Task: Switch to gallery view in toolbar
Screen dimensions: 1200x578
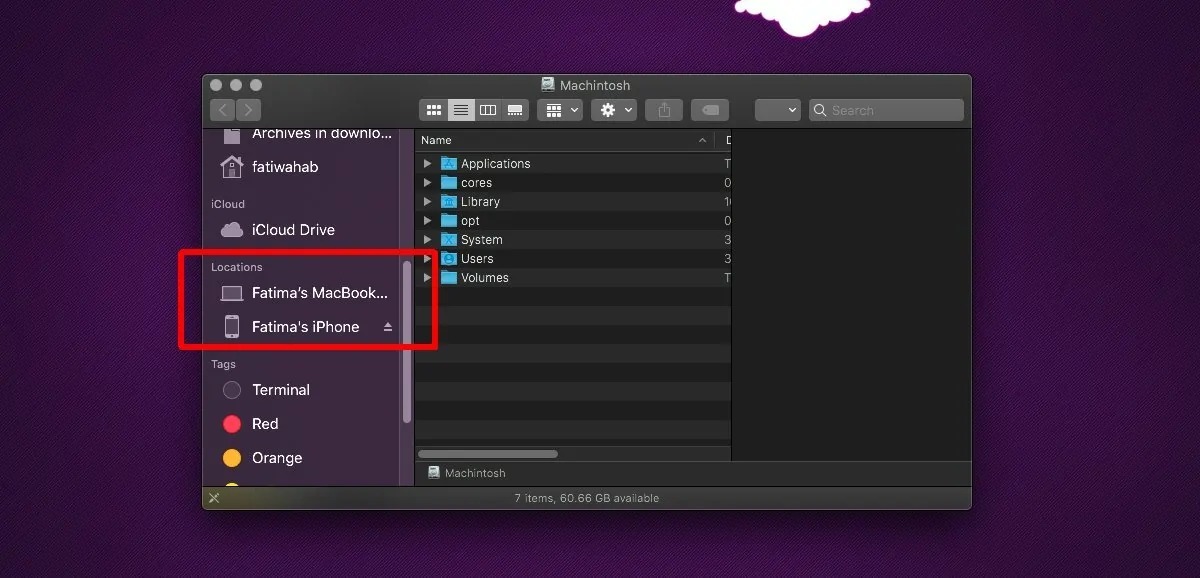Action: tap(515, 110)
